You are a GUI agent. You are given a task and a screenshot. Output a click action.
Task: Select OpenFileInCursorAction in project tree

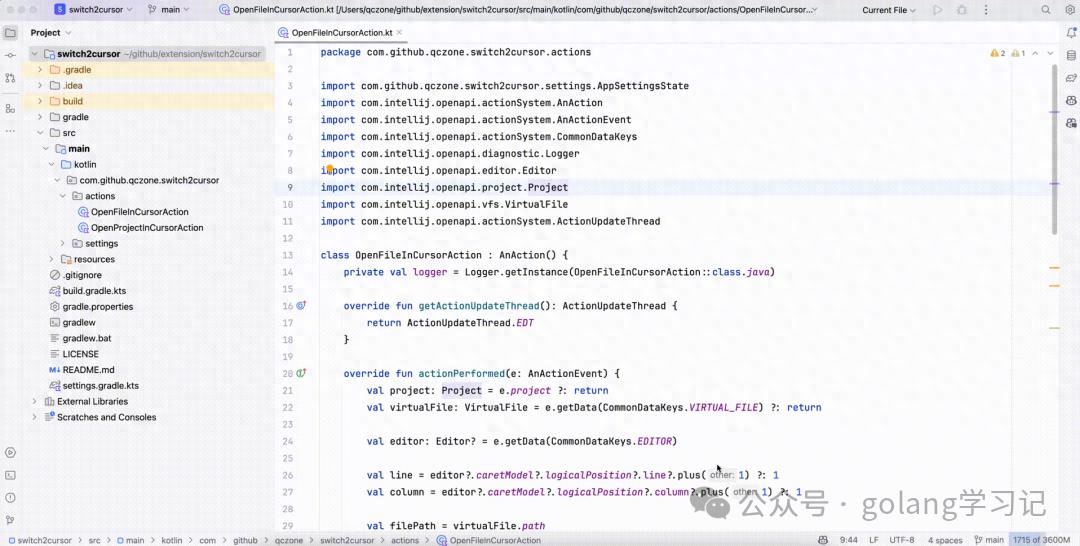pyautogui.click(x=139, y=211)
